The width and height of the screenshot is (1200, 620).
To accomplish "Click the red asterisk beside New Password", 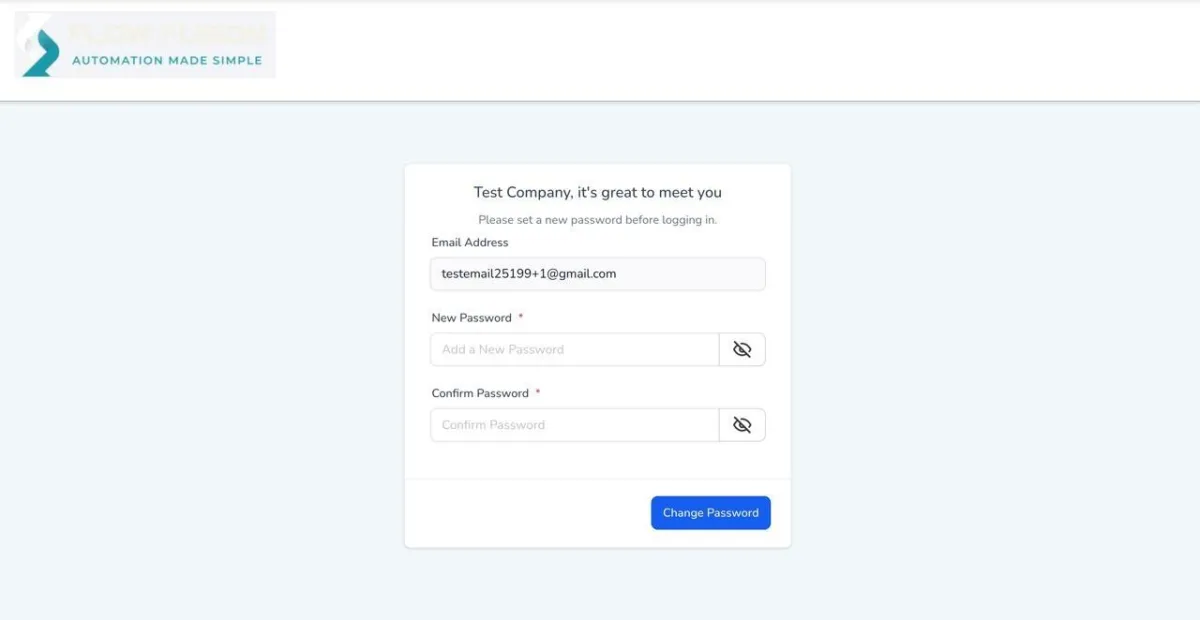I will coord(521,317).
